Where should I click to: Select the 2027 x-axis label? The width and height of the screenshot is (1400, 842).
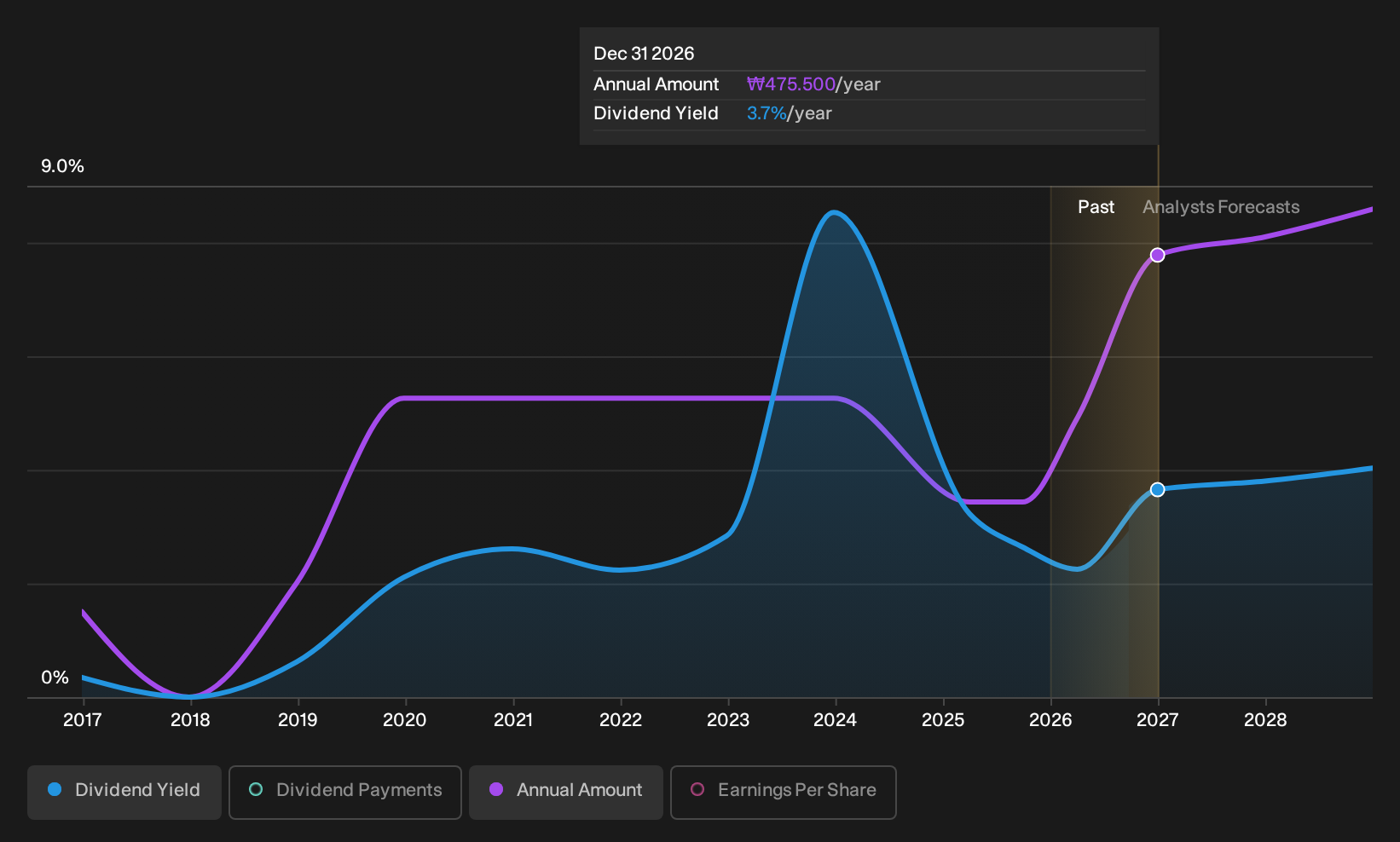(x=1158, y=720)
